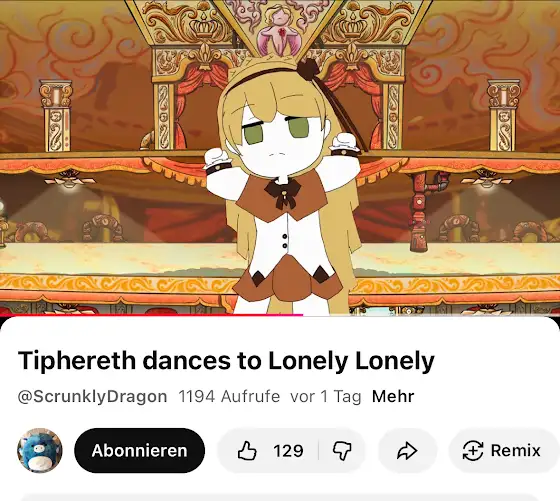Click the right golden pillar in the video
This screenshot has width=560, height=501.
coord(504,116)
